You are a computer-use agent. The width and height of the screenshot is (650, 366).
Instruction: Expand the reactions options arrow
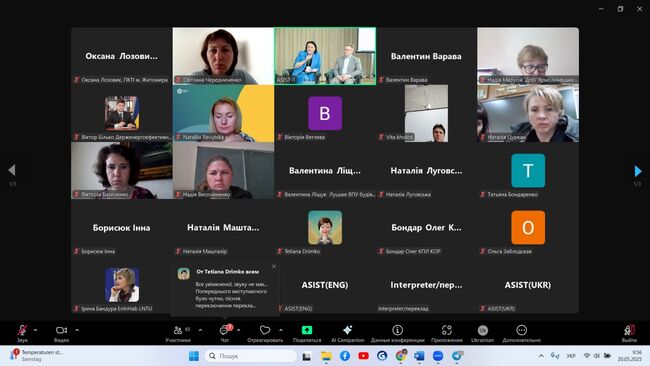[x=281, y=330]
